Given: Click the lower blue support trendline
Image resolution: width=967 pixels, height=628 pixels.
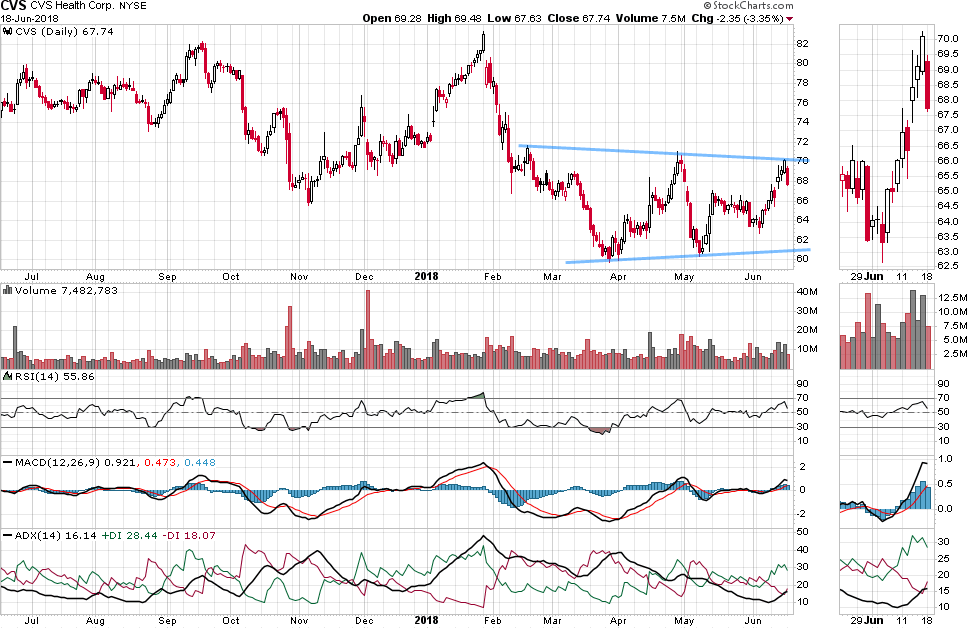Looking at the screenshot, I should [x=688, y=255].
